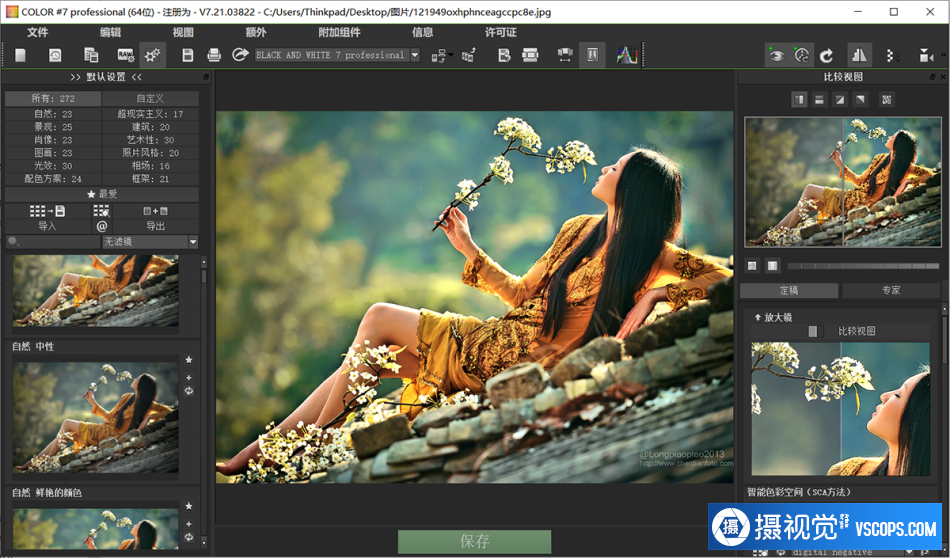
Task: Favorite the 自然 鲜艳的颜色 preset with star
Action: (x=189, y=506)
